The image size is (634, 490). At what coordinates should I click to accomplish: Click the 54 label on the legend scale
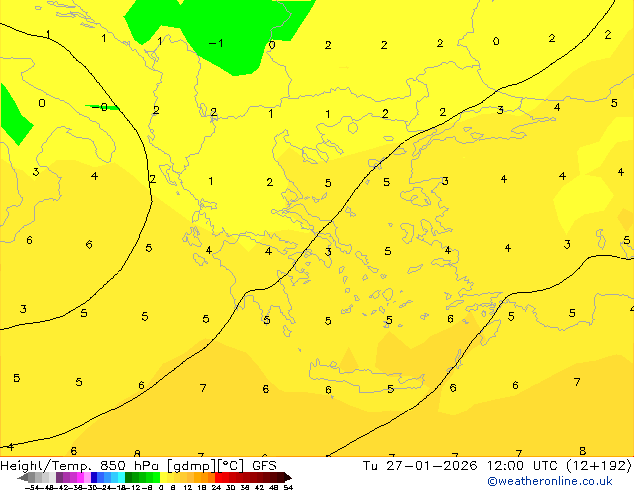(288, 487)
